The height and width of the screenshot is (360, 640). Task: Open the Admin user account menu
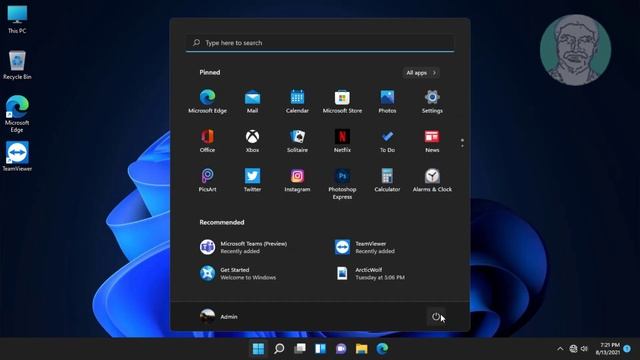(x=219, y=316)
